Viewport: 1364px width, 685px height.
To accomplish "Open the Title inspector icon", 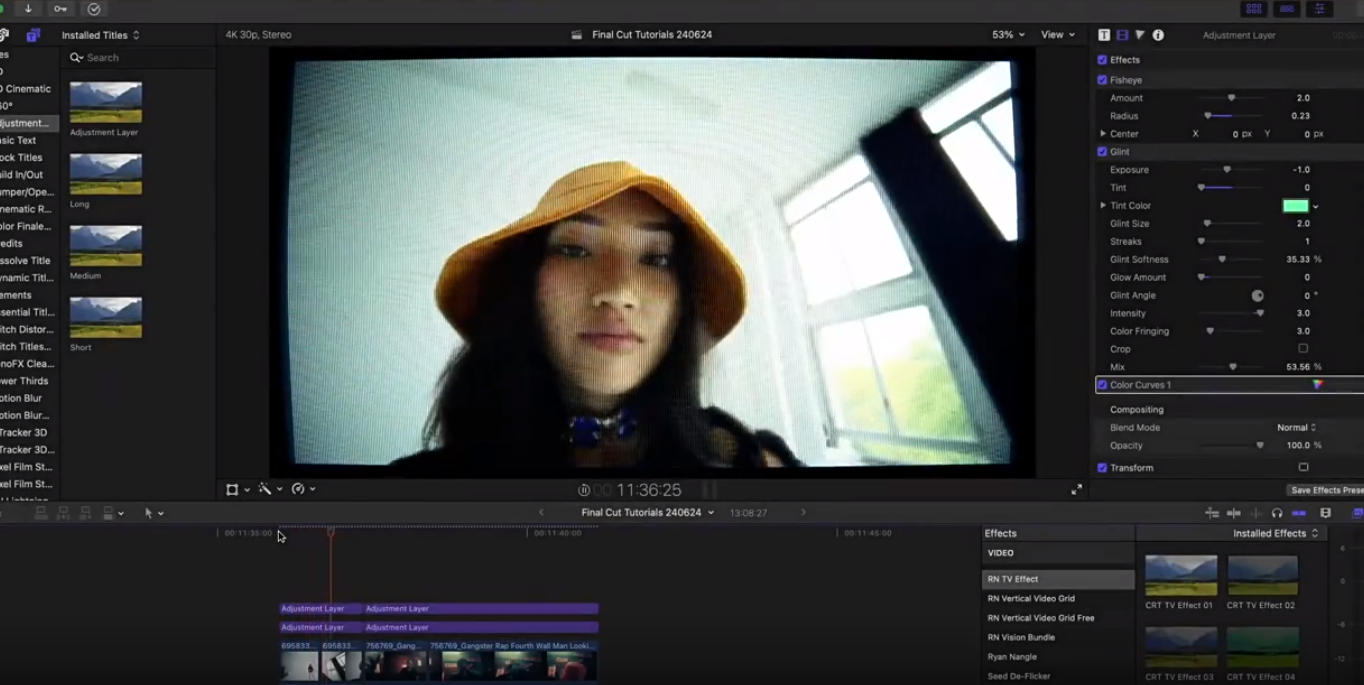I will click(1104, 35).
